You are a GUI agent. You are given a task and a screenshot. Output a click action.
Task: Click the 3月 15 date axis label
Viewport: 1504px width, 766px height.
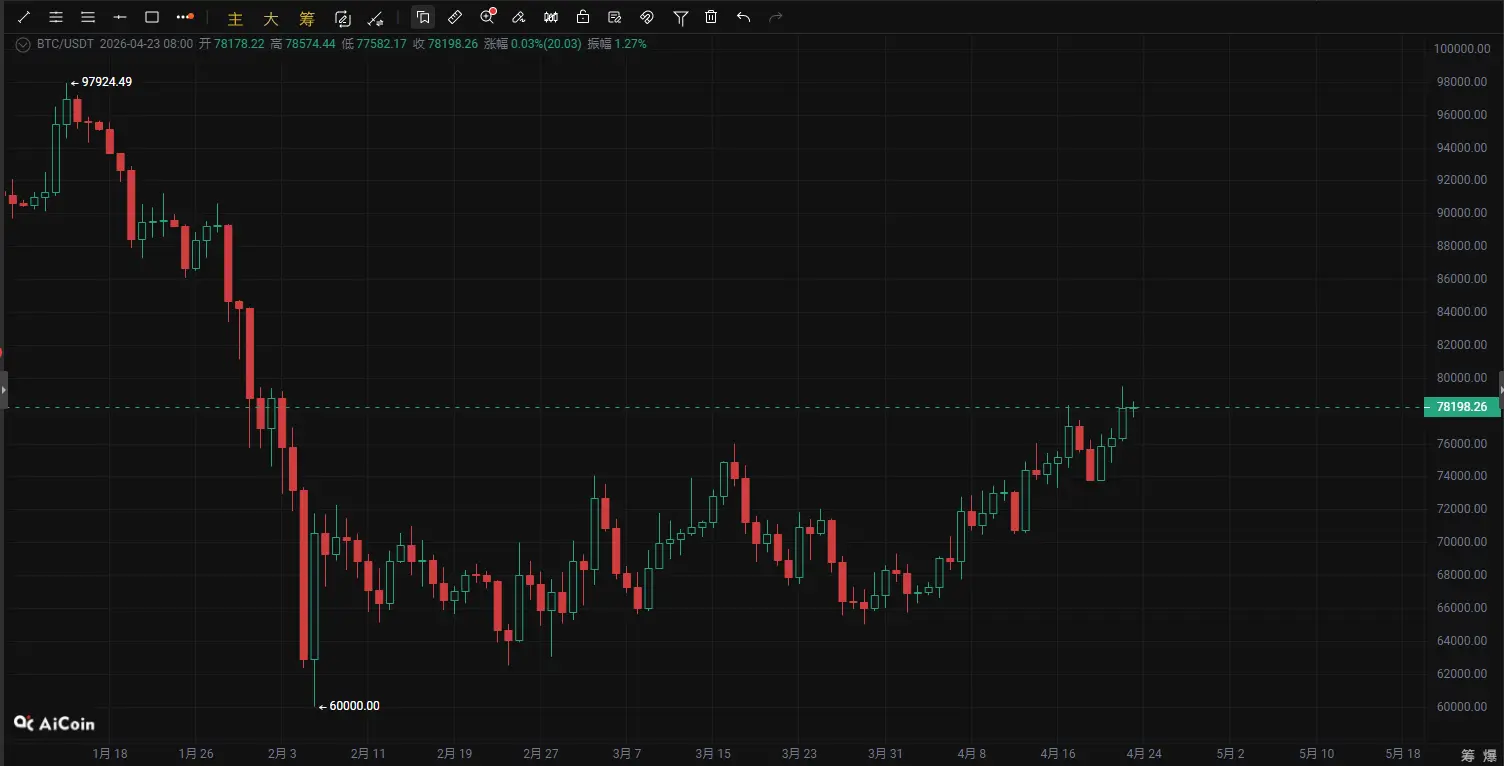click(x=714, y=754)
